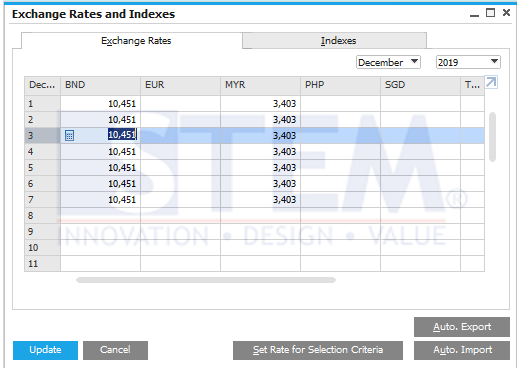Open the December month dropdown
The image size is (521, 372).
(x=388, y=62)
